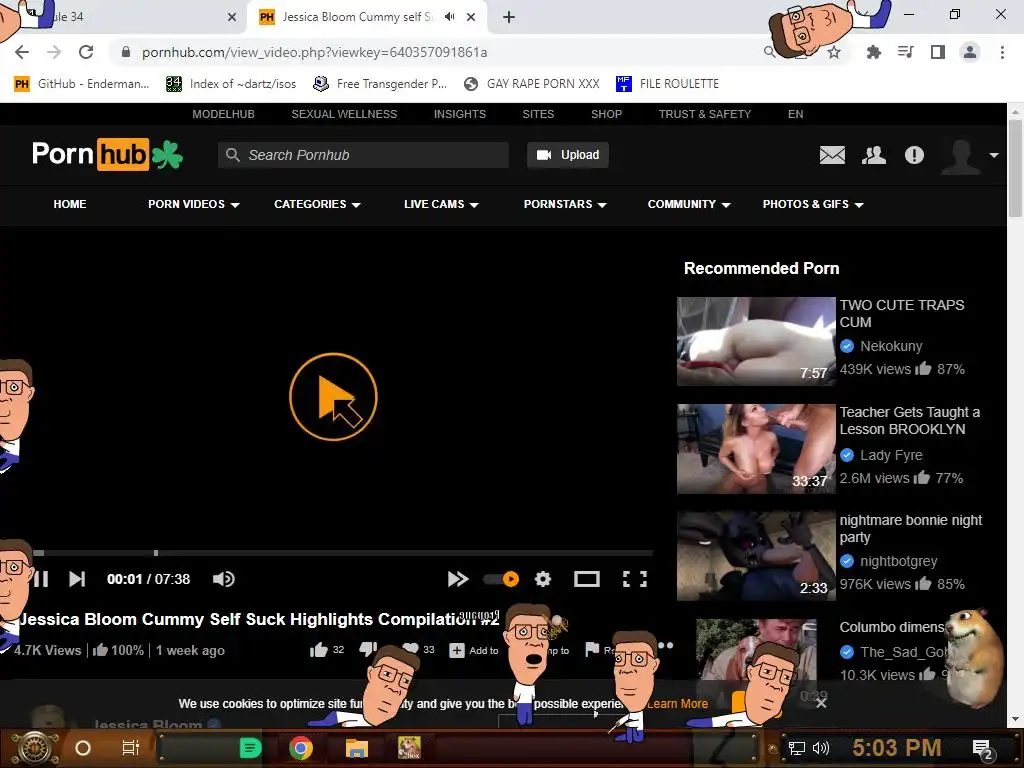
Task: Expand the COMMUNITY dropdown
Action: [x=689, y=204]
